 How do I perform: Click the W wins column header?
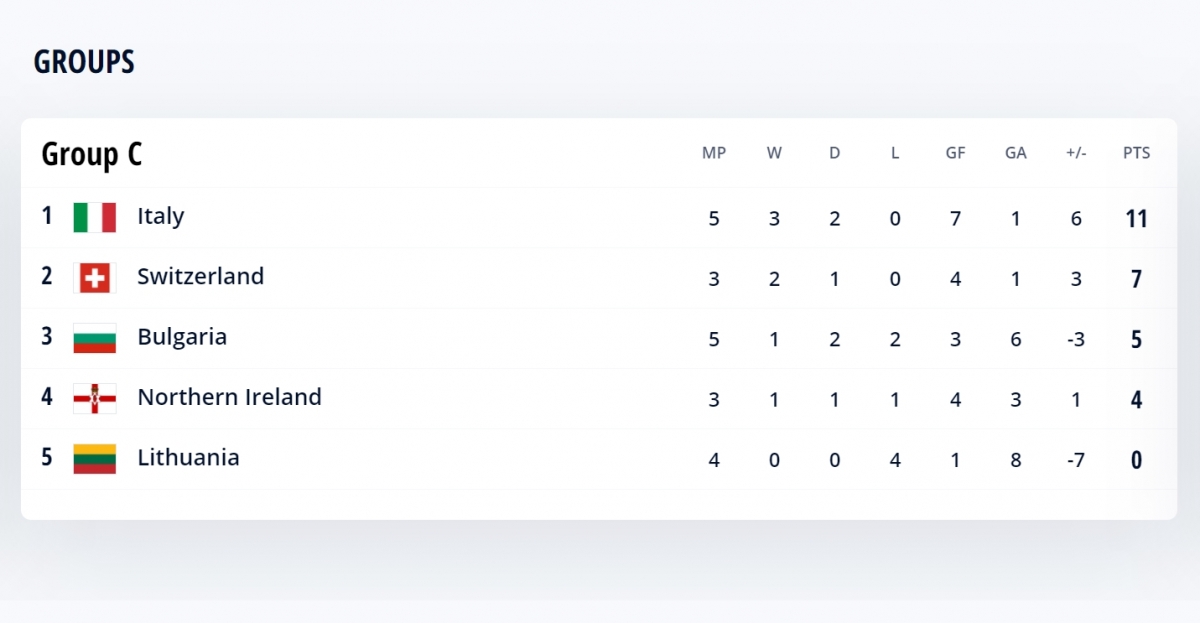774,153
